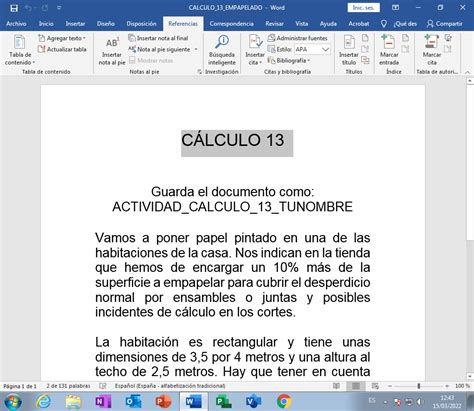Click Administrar fuentes
The height and width of the screenshot is (411, 474).
298,38
